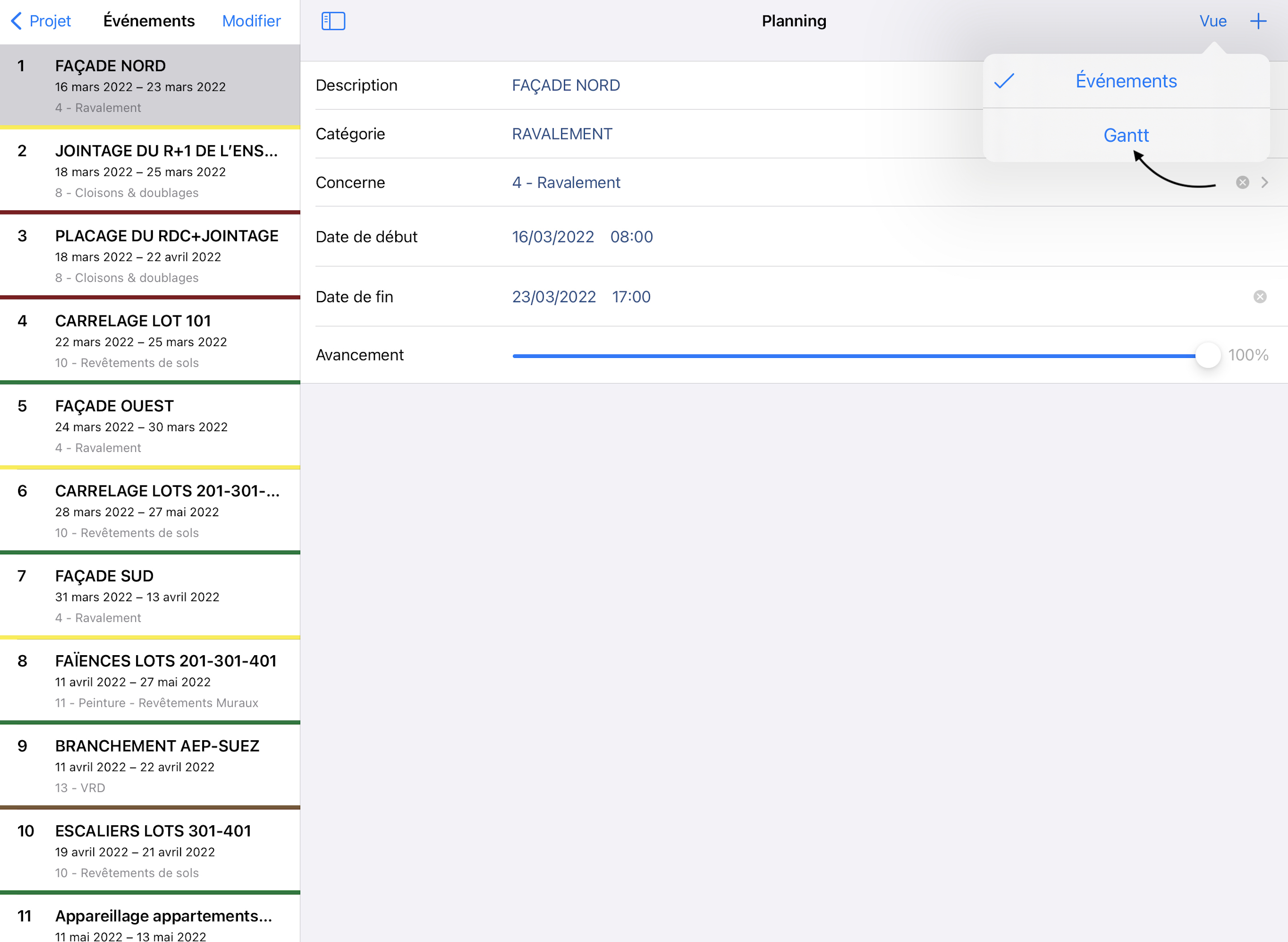Clear the Date de fin value
The image size is (1288, 942).
(x=1260, y=296)
